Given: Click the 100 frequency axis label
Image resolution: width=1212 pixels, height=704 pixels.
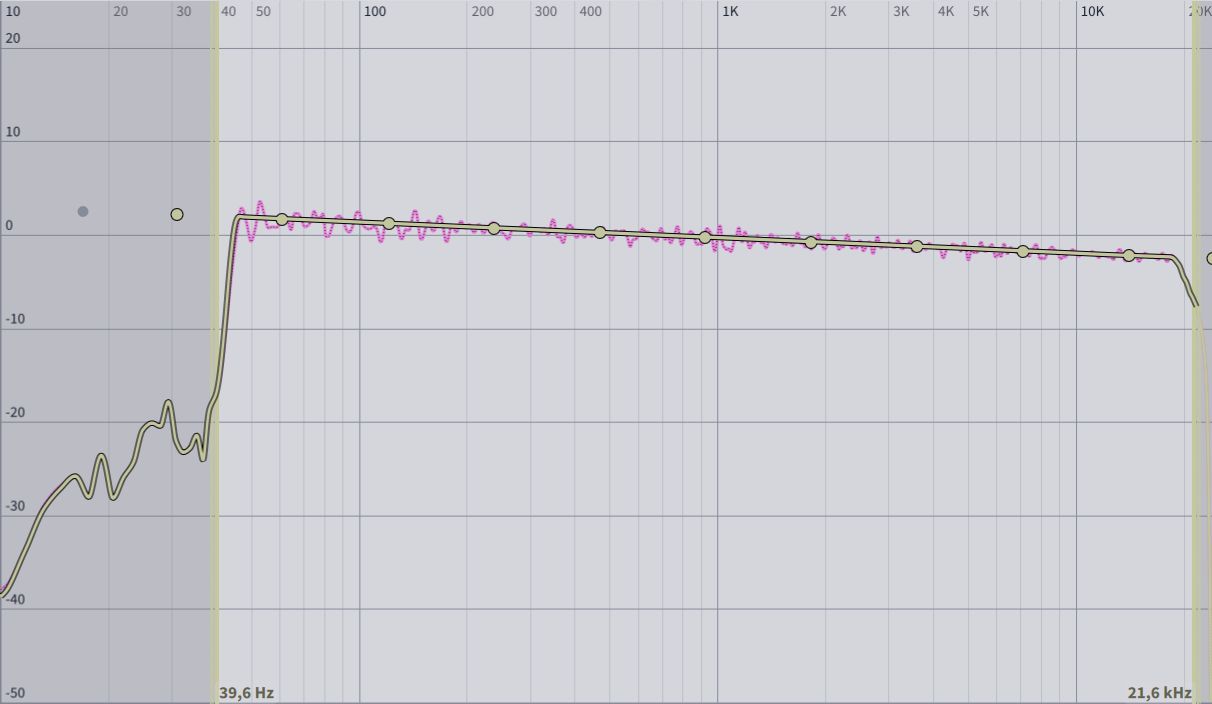Looking at the screenshot, I should 374,11.
